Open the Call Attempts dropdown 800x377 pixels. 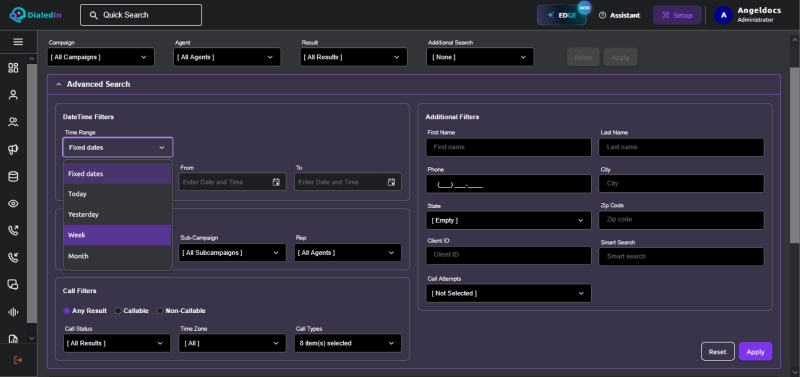click(x=509, y=293)
